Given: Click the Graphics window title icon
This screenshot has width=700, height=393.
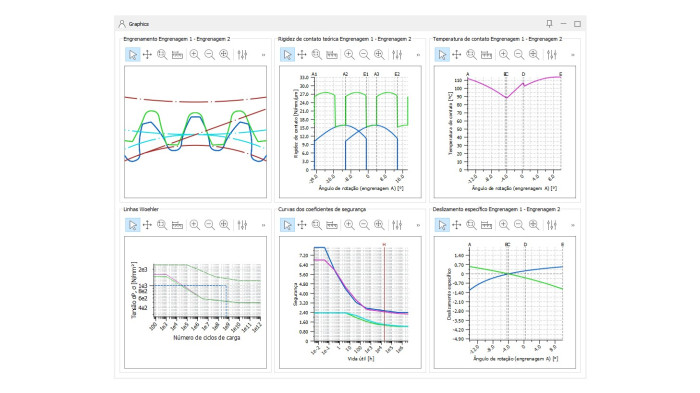Looking at the screenshot, I should (x=121, y=24).
